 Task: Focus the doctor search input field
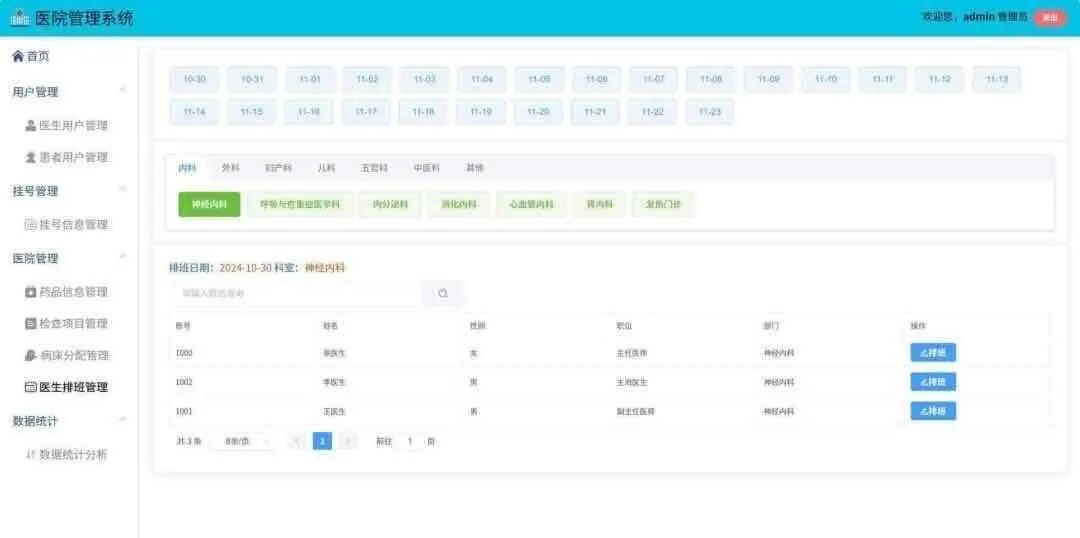click(296, 293)
